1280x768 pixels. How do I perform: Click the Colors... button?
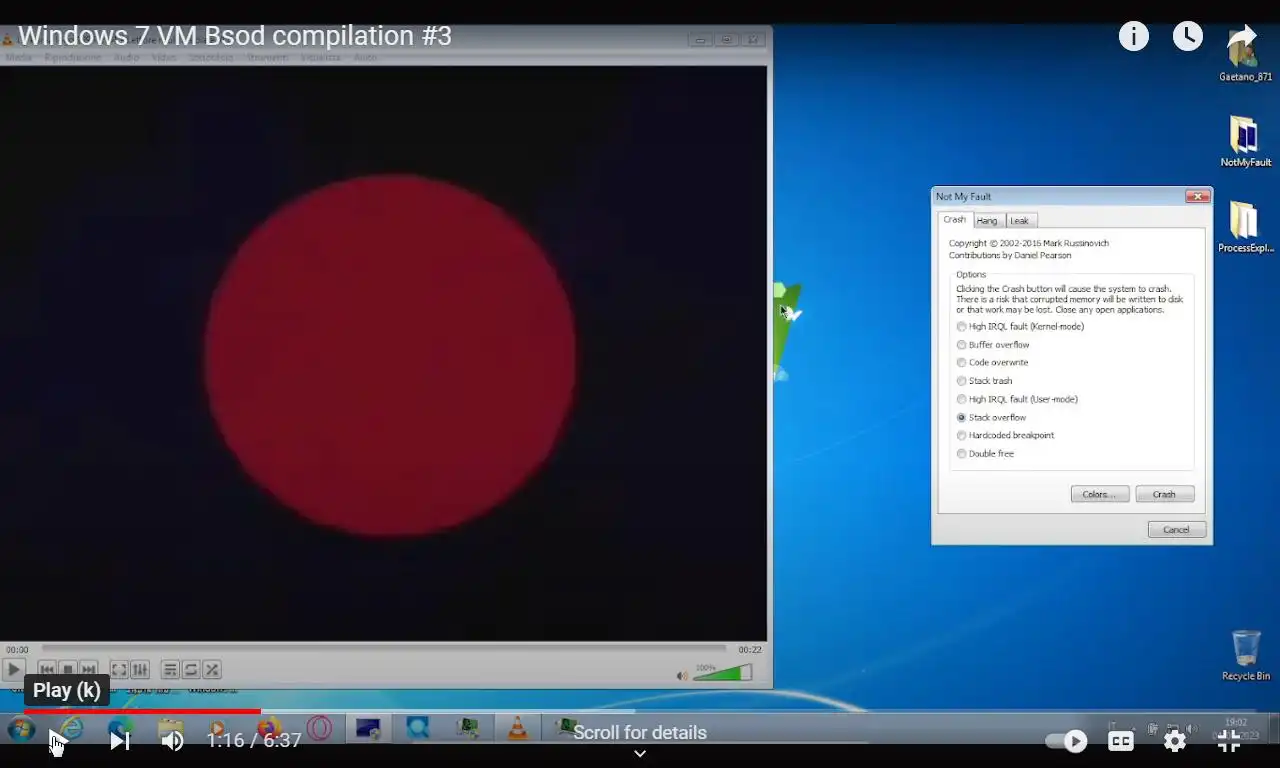(x=1100, y=494)
